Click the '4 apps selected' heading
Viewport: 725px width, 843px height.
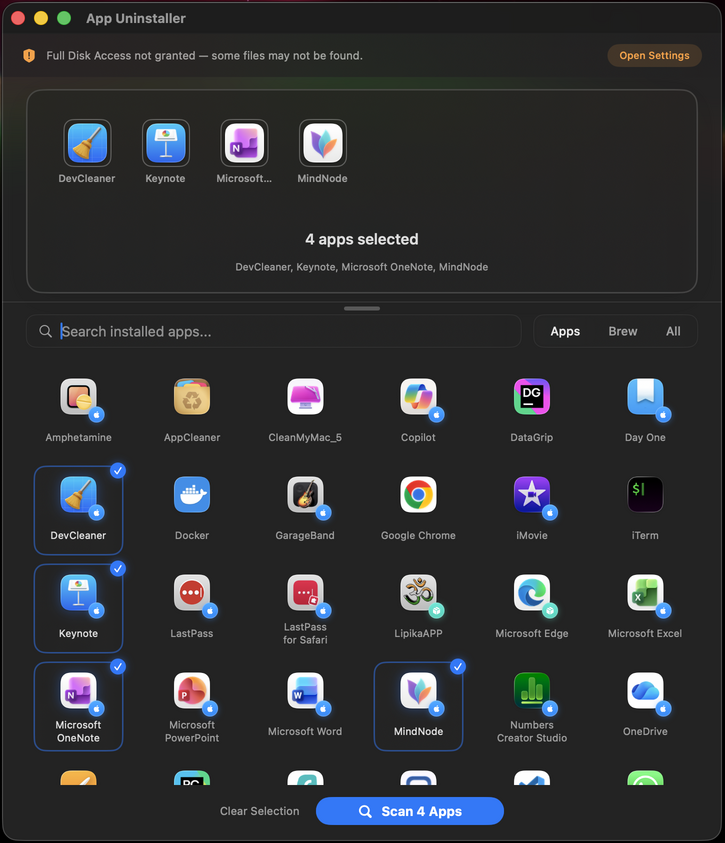[x=362, y=239]
